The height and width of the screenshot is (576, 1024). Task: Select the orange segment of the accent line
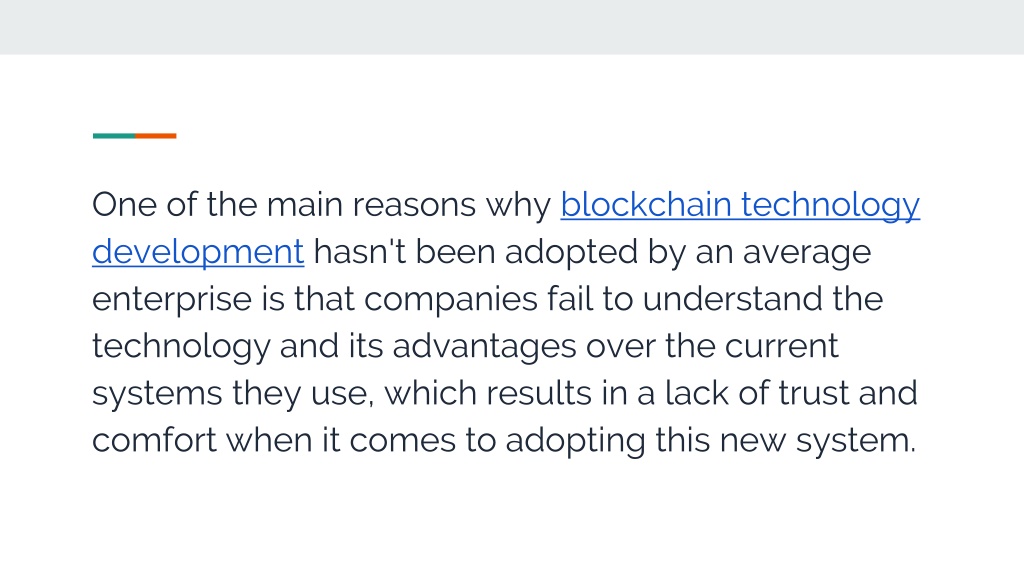pos(155,136)
